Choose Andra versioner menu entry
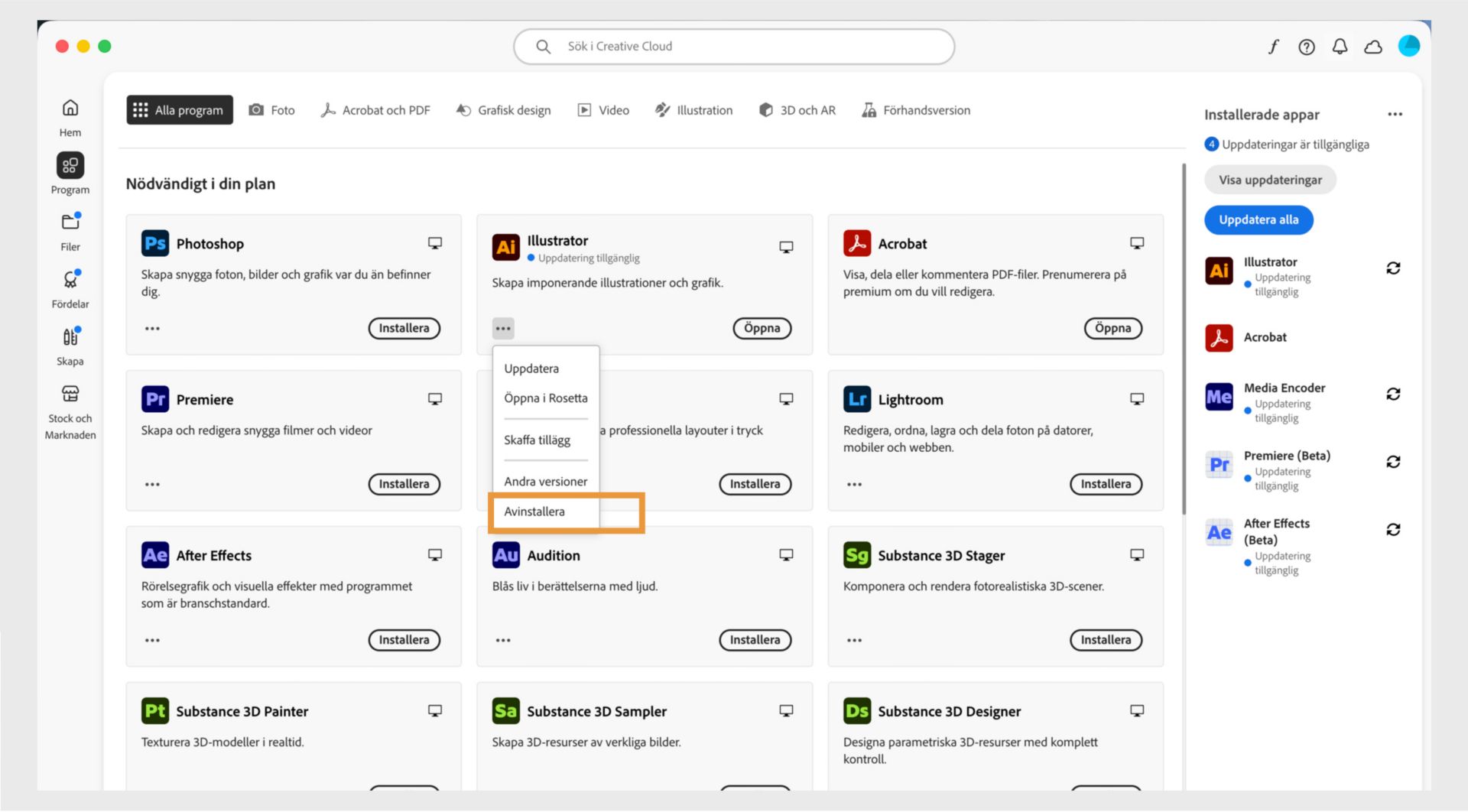 546,482
